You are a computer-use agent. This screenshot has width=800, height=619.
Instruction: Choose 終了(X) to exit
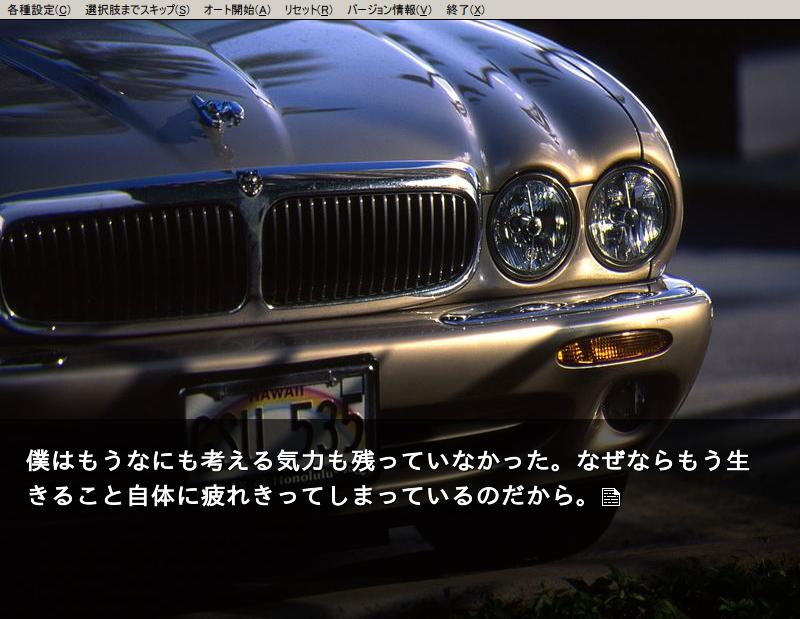click(x=465, y=10)
